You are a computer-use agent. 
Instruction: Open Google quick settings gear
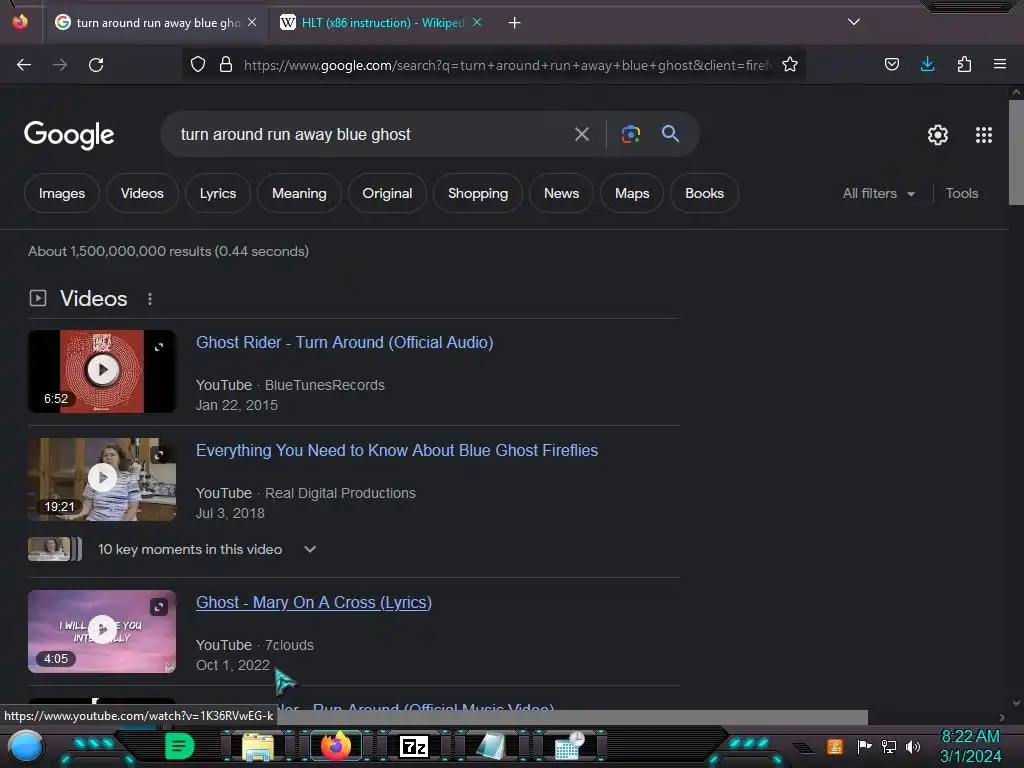click(938, 135)
